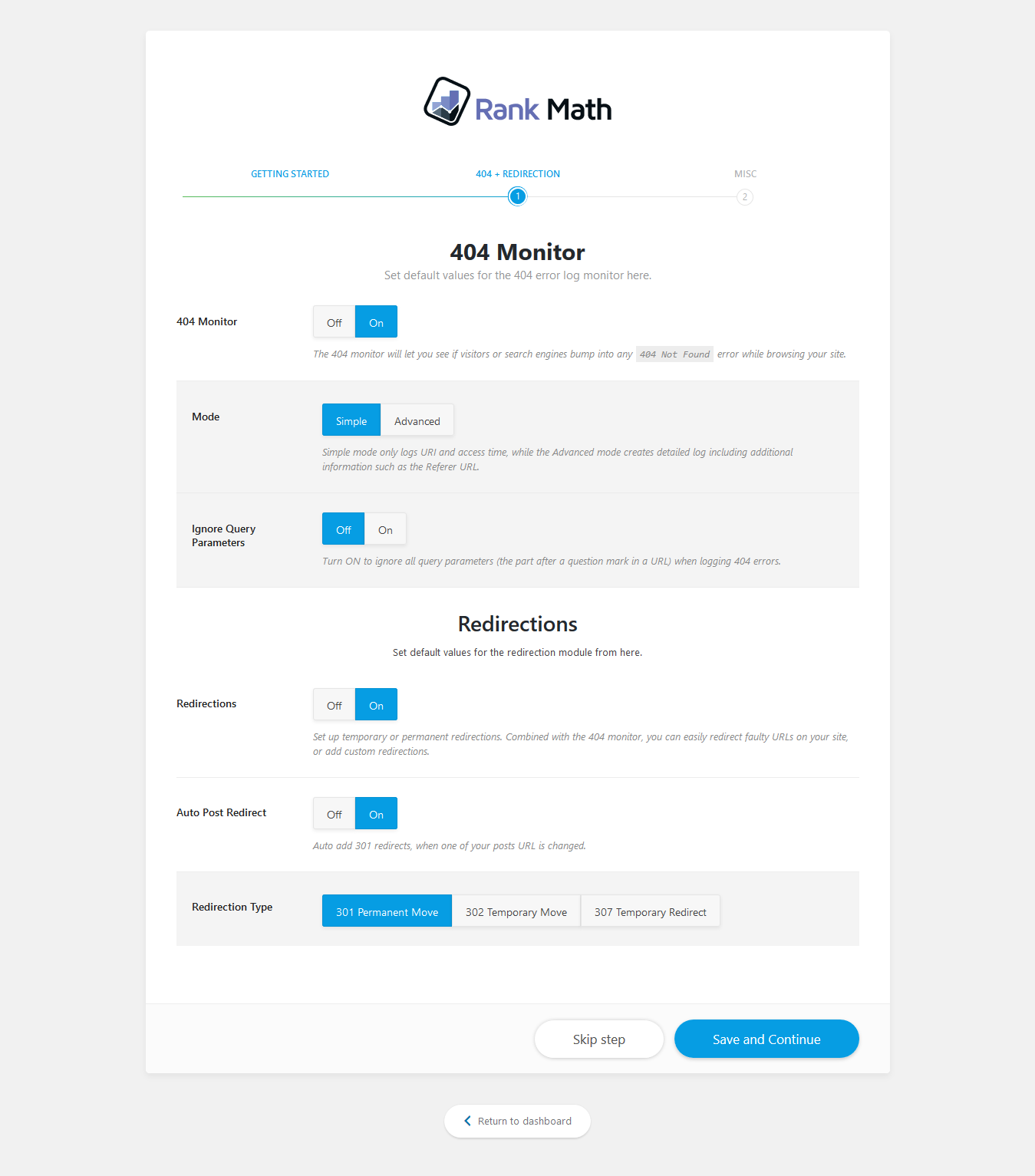Choose 307 Temporary Redirect redirection type

coord(651,911)
